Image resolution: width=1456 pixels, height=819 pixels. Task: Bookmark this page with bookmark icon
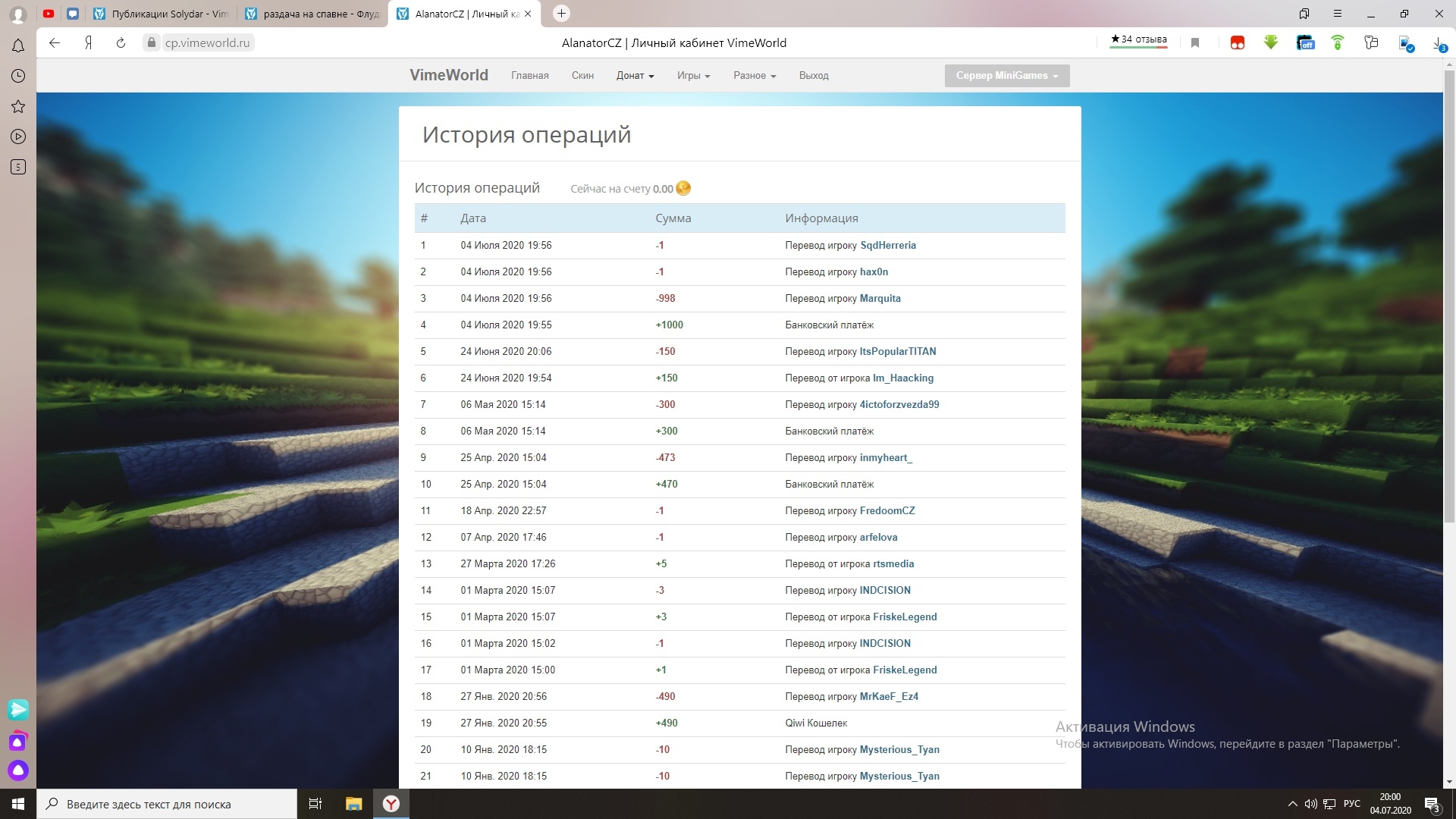coord(1195,43)
